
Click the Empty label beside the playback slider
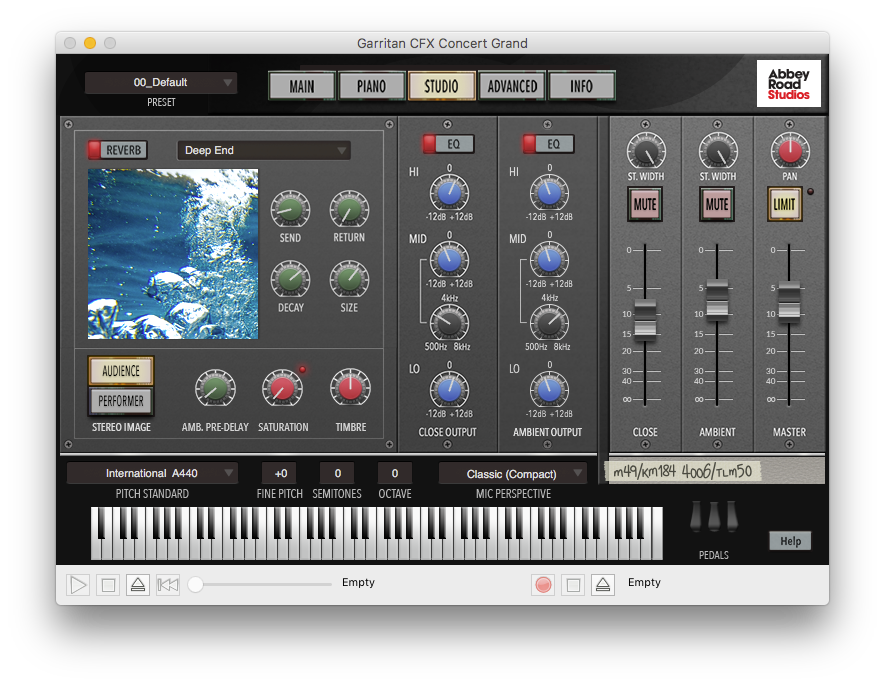(x=358, y=582)
